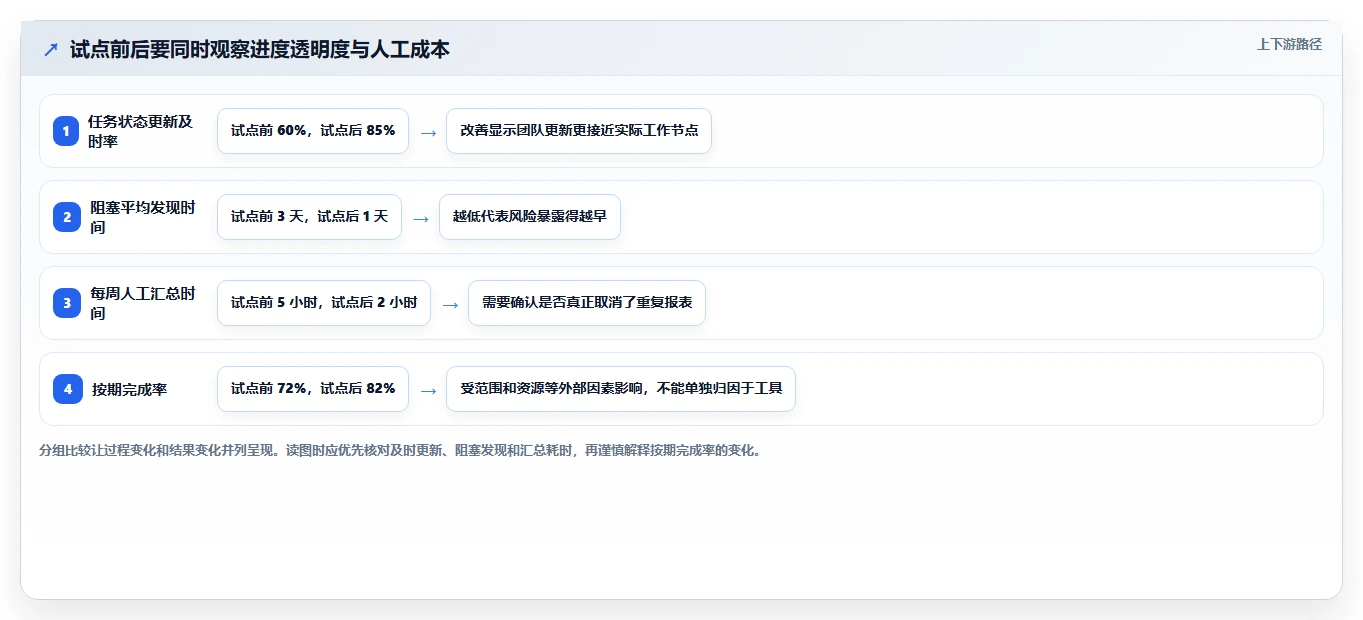
Task: Click the note 越低代表风险暴露得越早
Action: click(530, 217)
